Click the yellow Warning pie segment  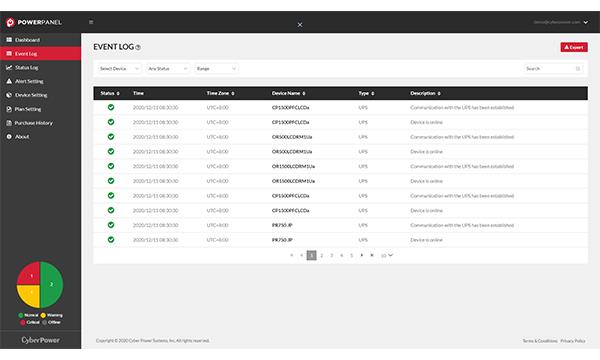click(x=29, y=296)
